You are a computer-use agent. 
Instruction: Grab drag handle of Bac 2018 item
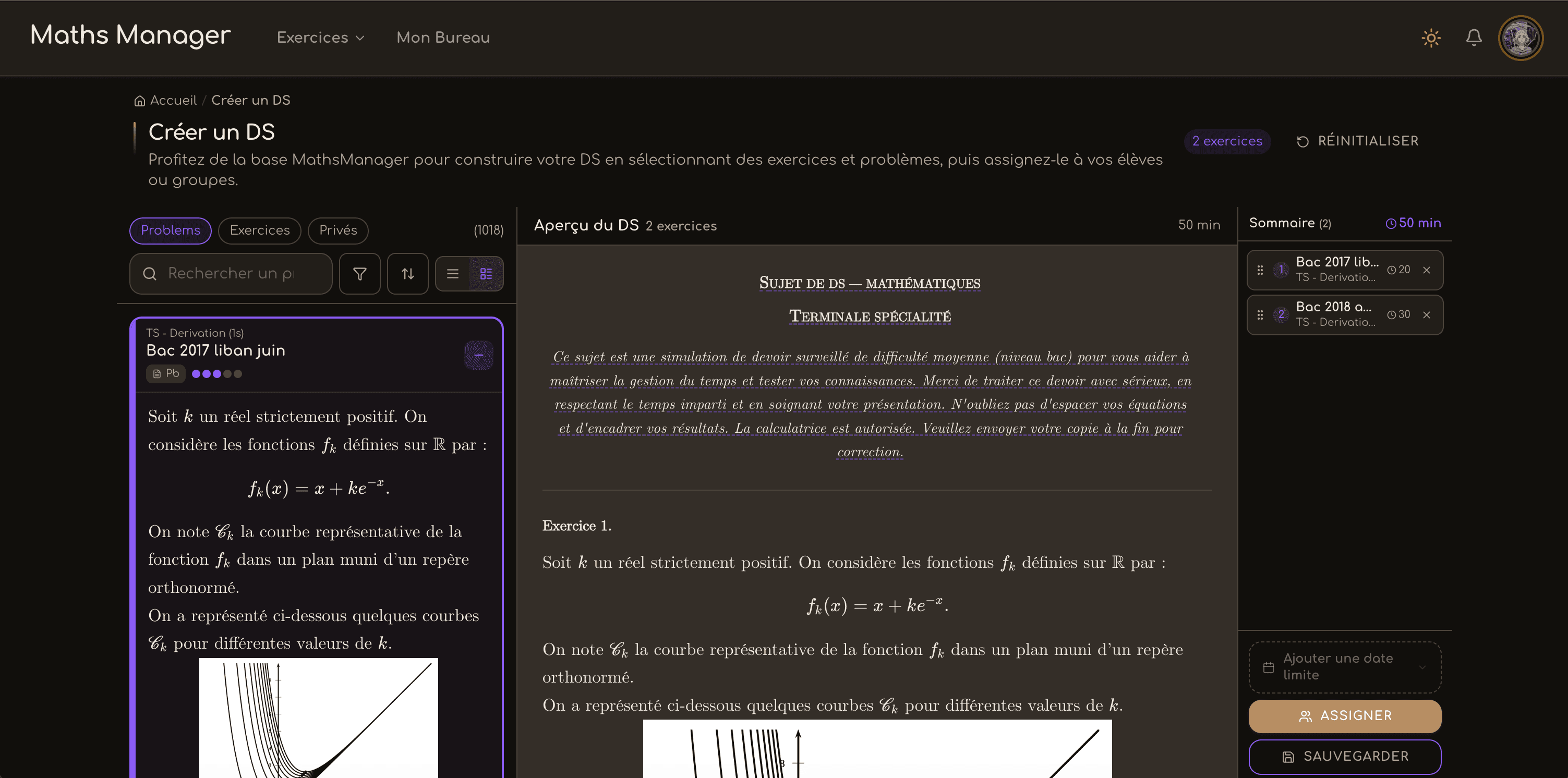click(1260, 315)
